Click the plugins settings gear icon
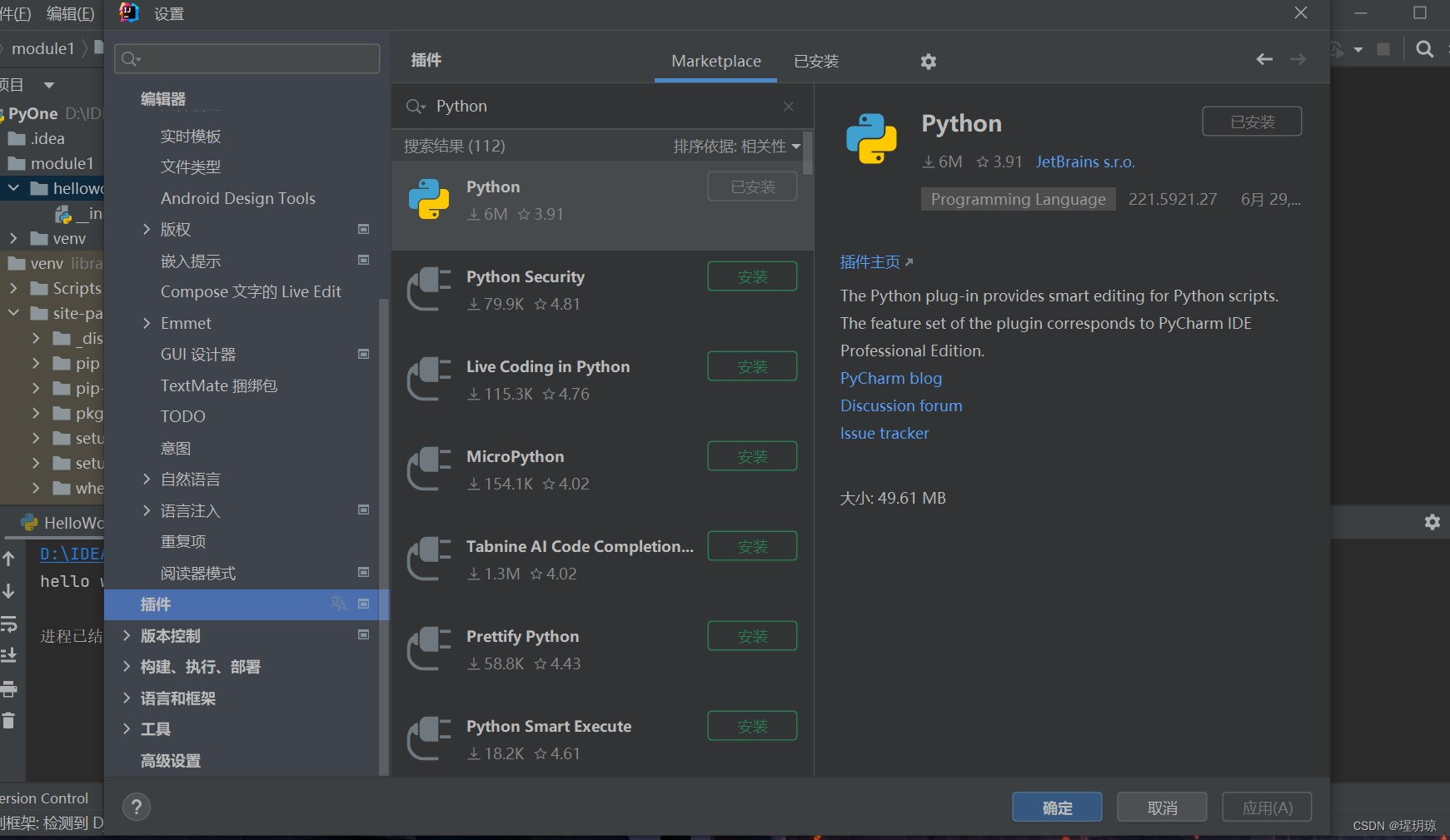Screen dimensions: 1450x840 pos(929,62)
